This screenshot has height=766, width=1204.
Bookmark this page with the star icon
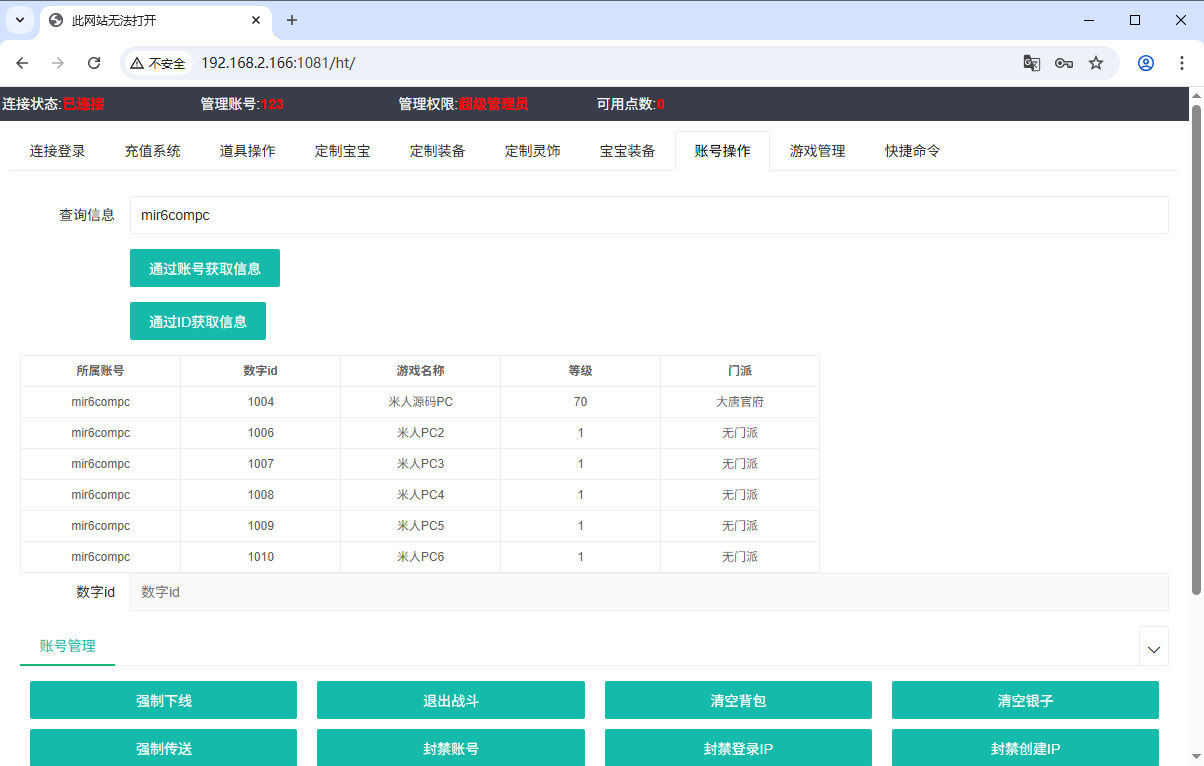(x=1096, y=63)
